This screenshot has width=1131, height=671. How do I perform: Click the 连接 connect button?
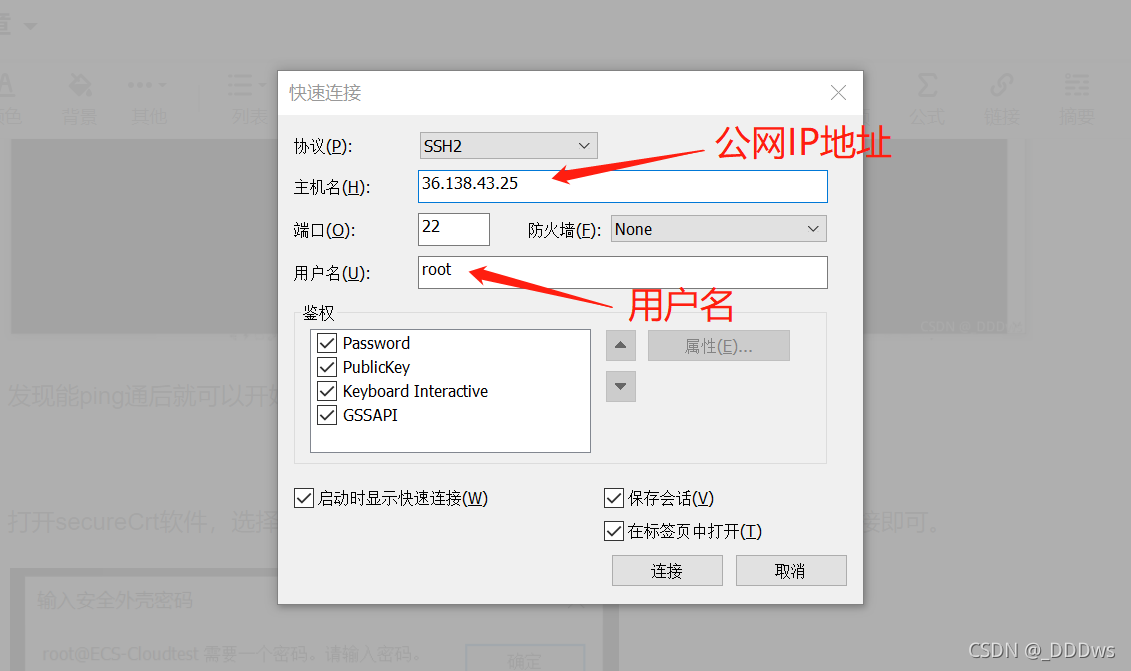click(667, 571)
